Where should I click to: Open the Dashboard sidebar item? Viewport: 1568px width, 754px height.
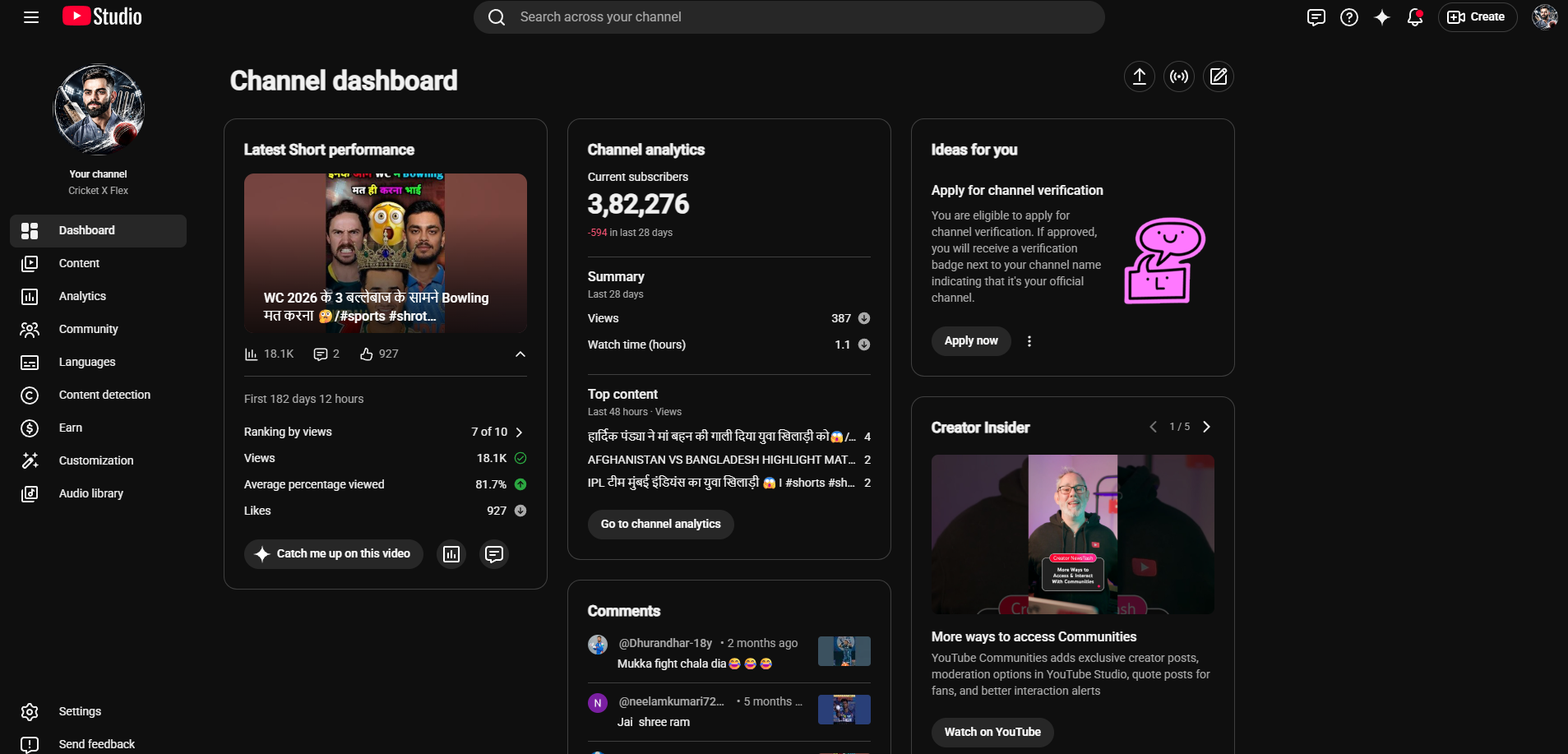[99, 231]
